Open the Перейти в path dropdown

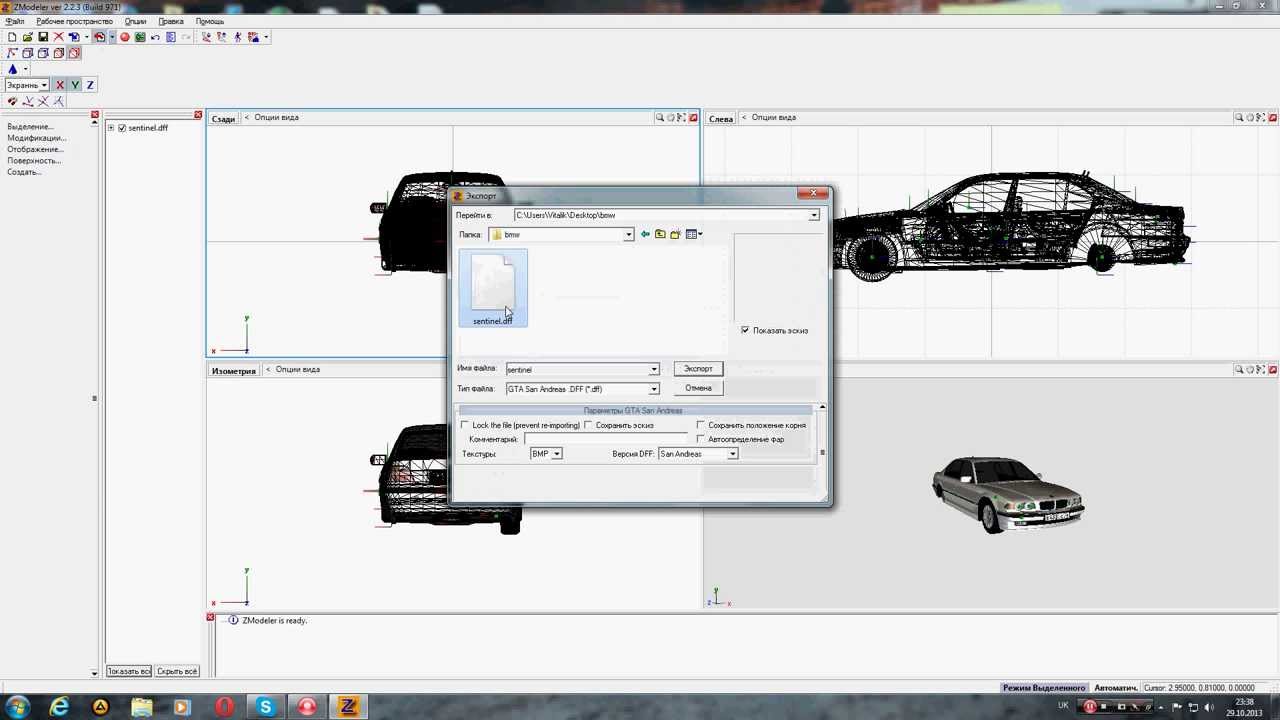click(814, 215)
